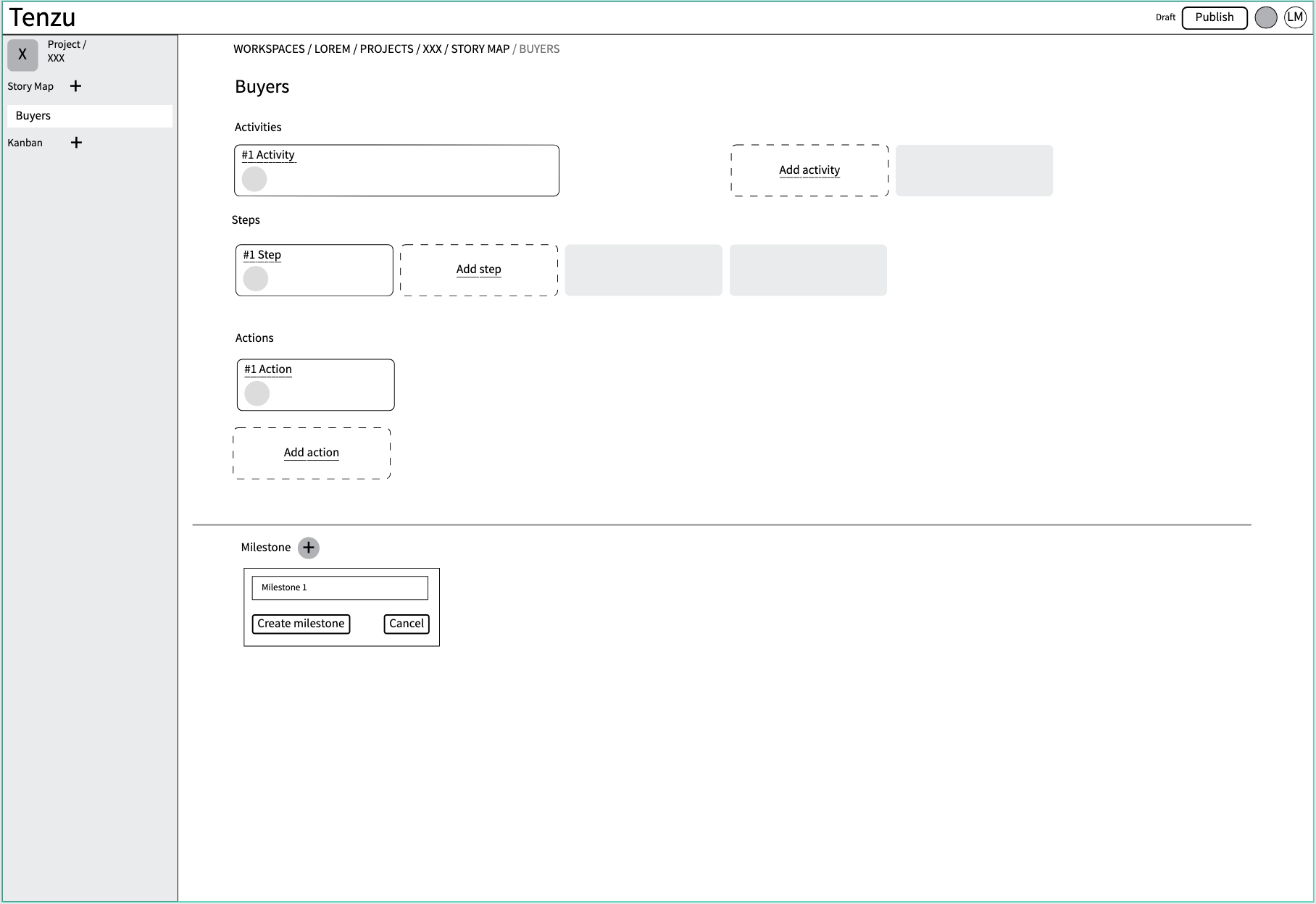Open the #1 Step card title
The width and height of the screenshot is (1316, 904).
(x=262, y=255)
